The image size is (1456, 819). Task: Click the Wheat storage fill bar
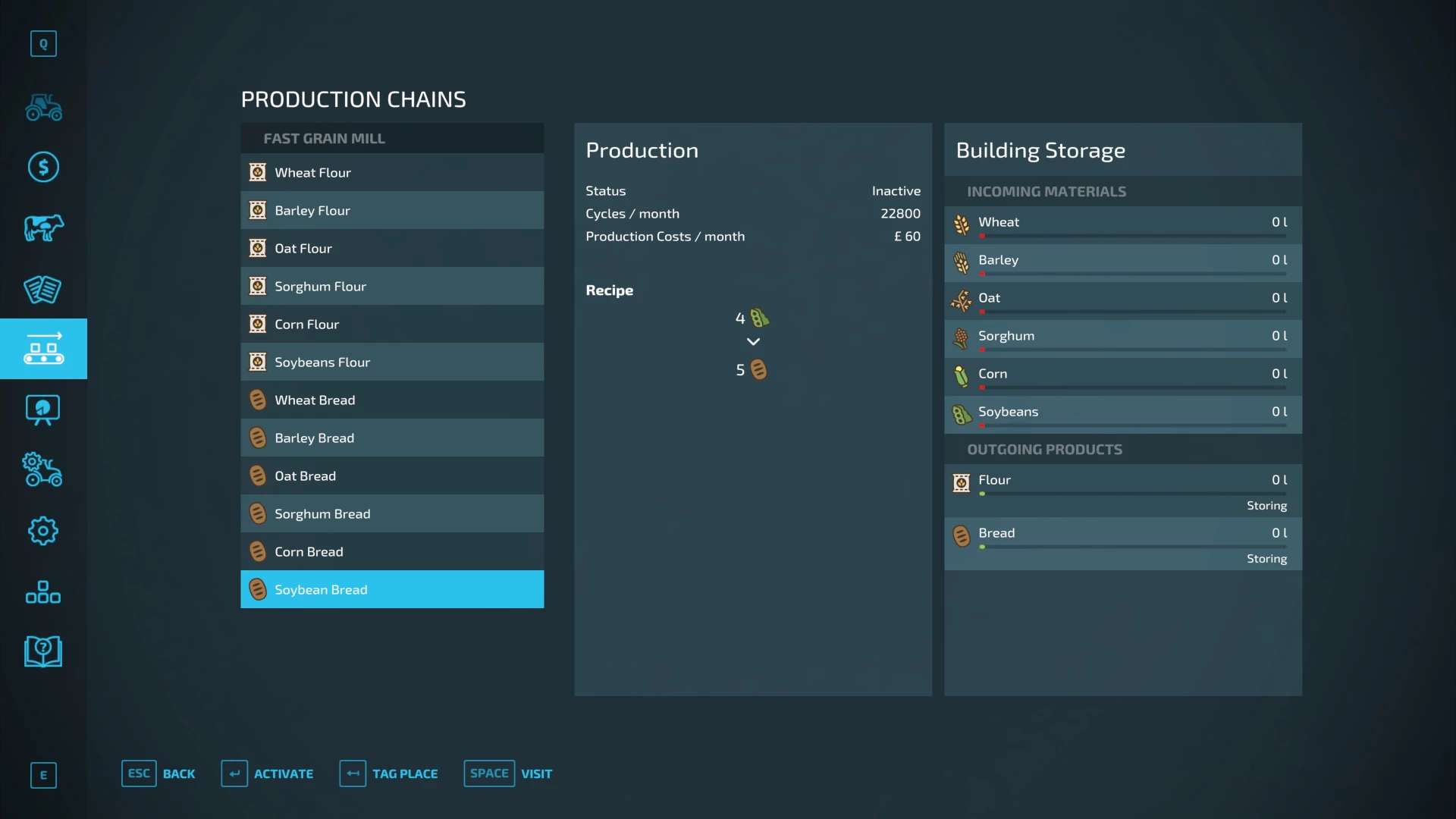pos(1133,236)
